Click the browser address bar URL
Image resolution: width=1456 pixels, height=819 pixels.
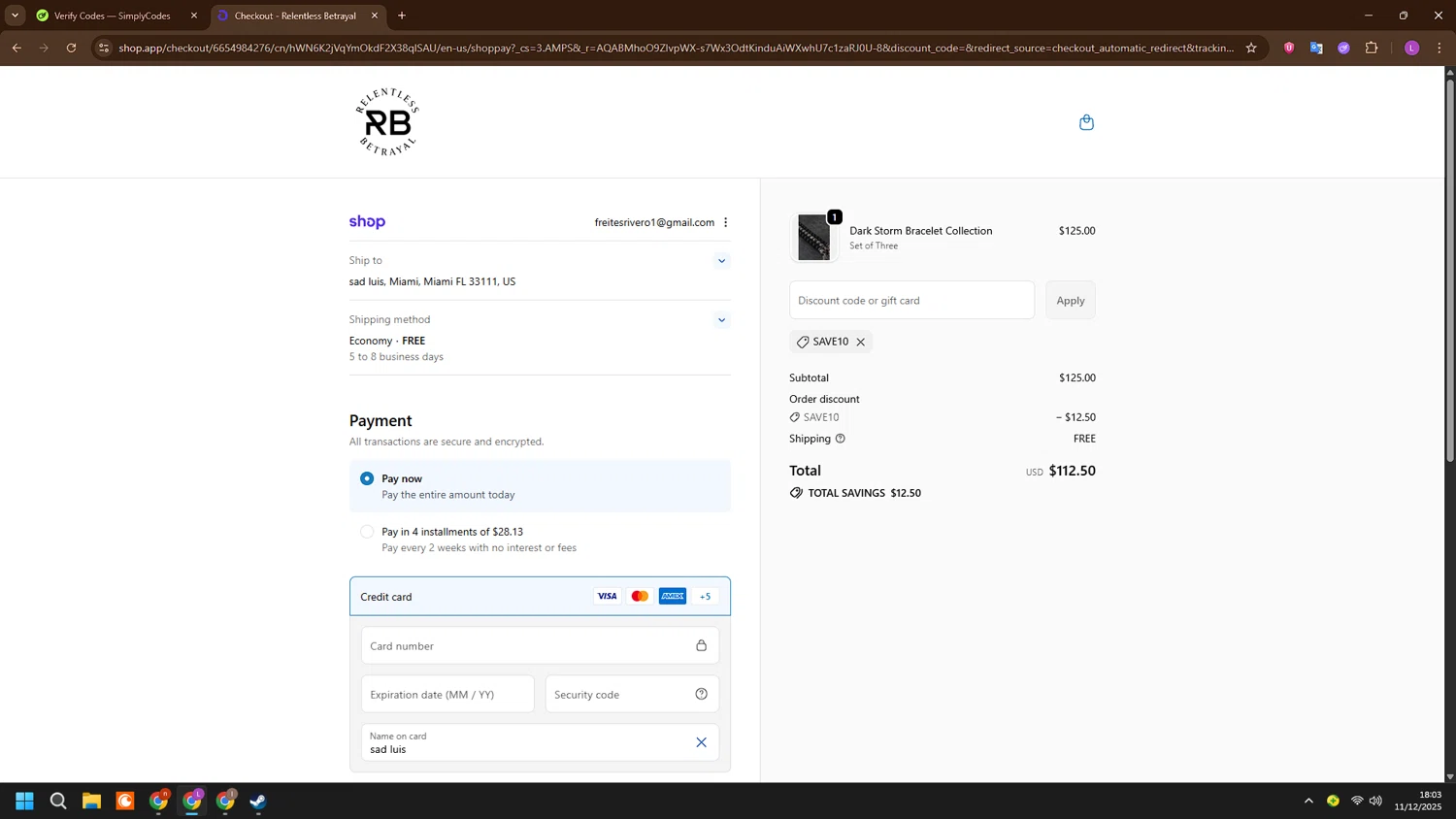(x=677, y=48)
